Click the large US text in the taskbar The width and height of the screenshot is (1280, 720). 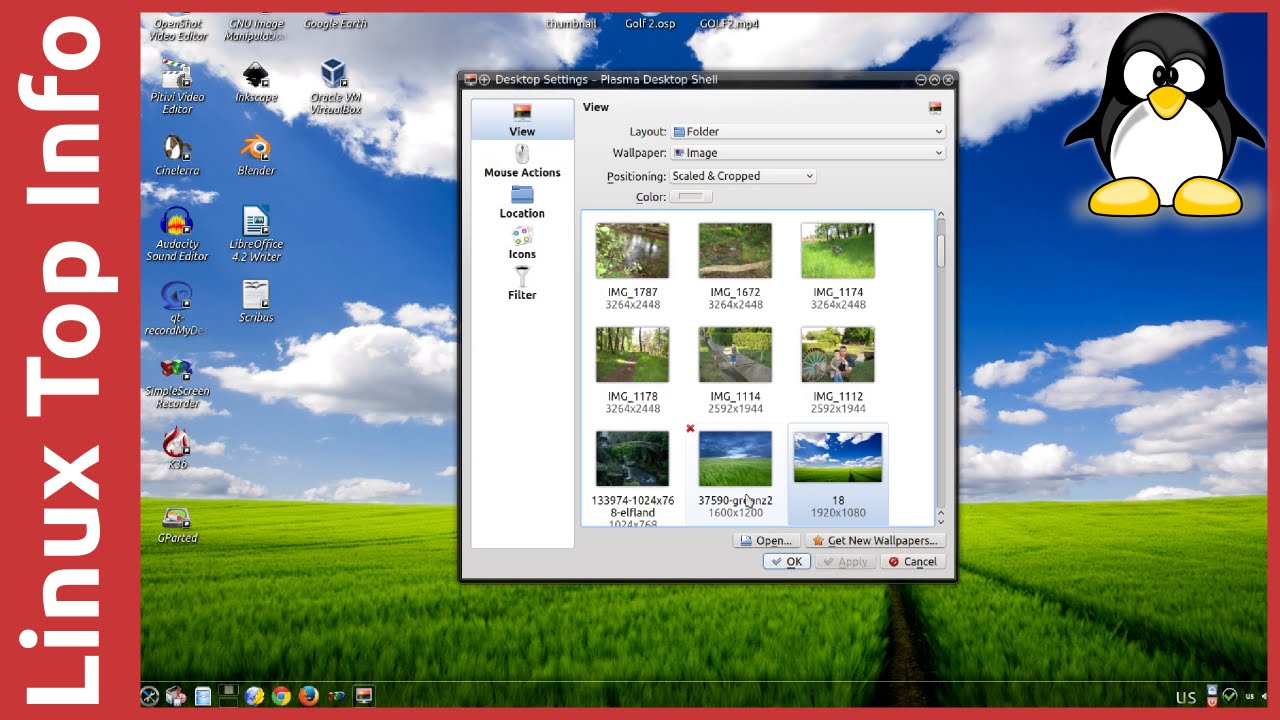[1186, 697]
